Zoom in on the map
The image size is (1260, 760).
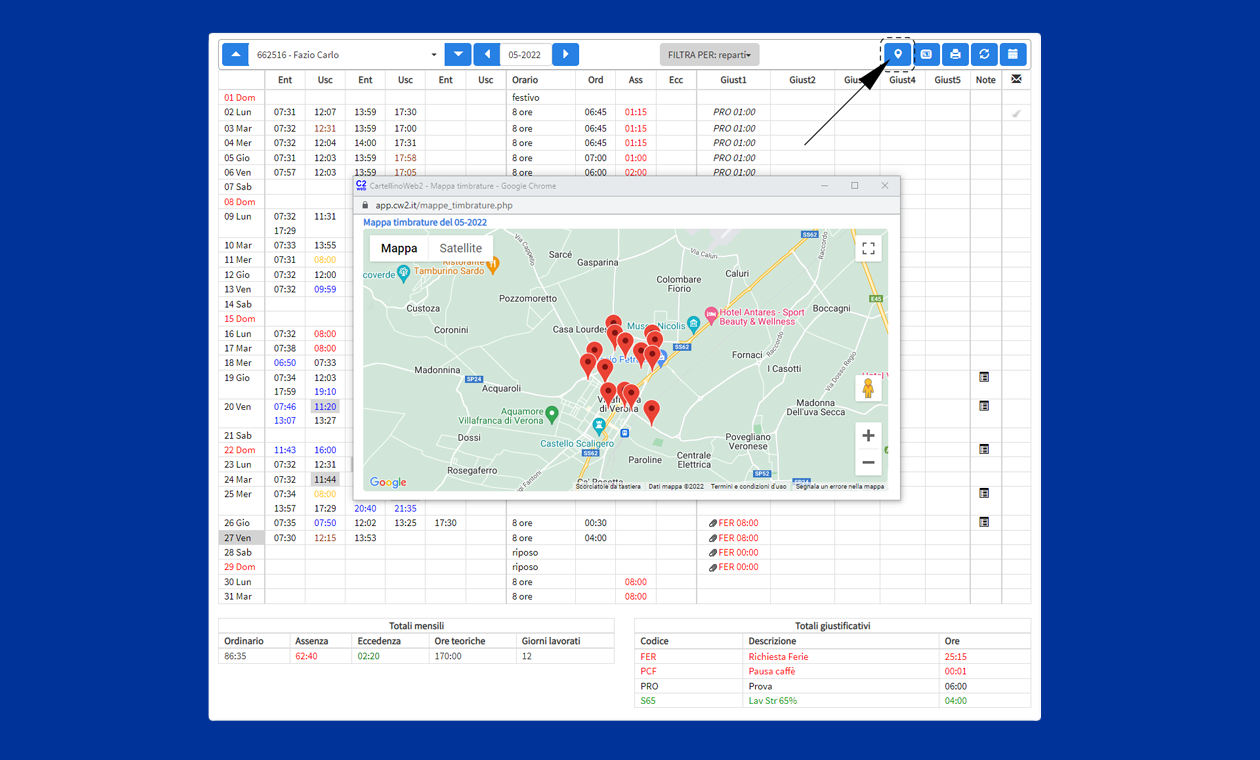(x=868, y=435)
